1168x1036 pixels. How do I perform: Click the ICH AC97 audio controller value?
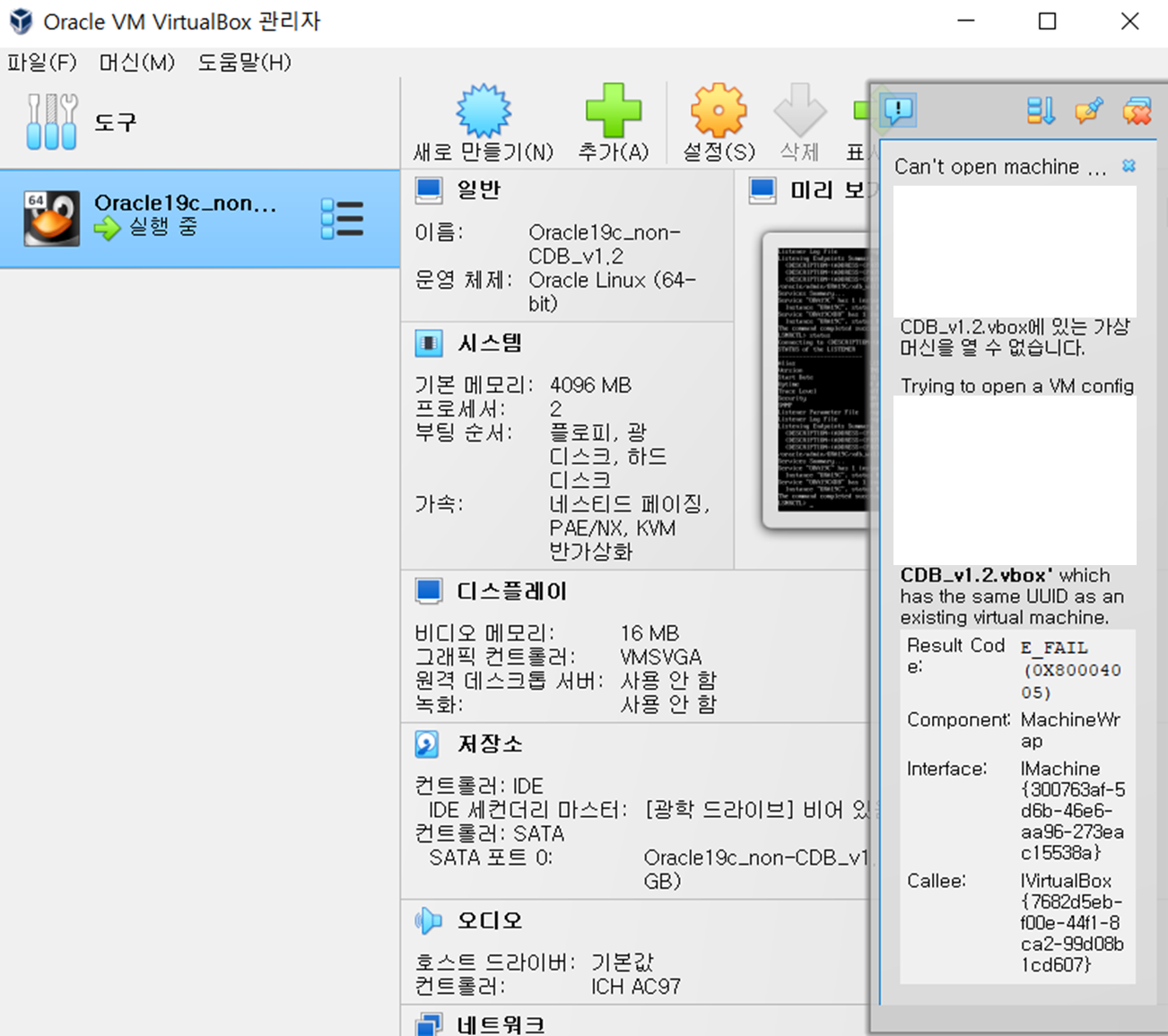coord(635,987)
